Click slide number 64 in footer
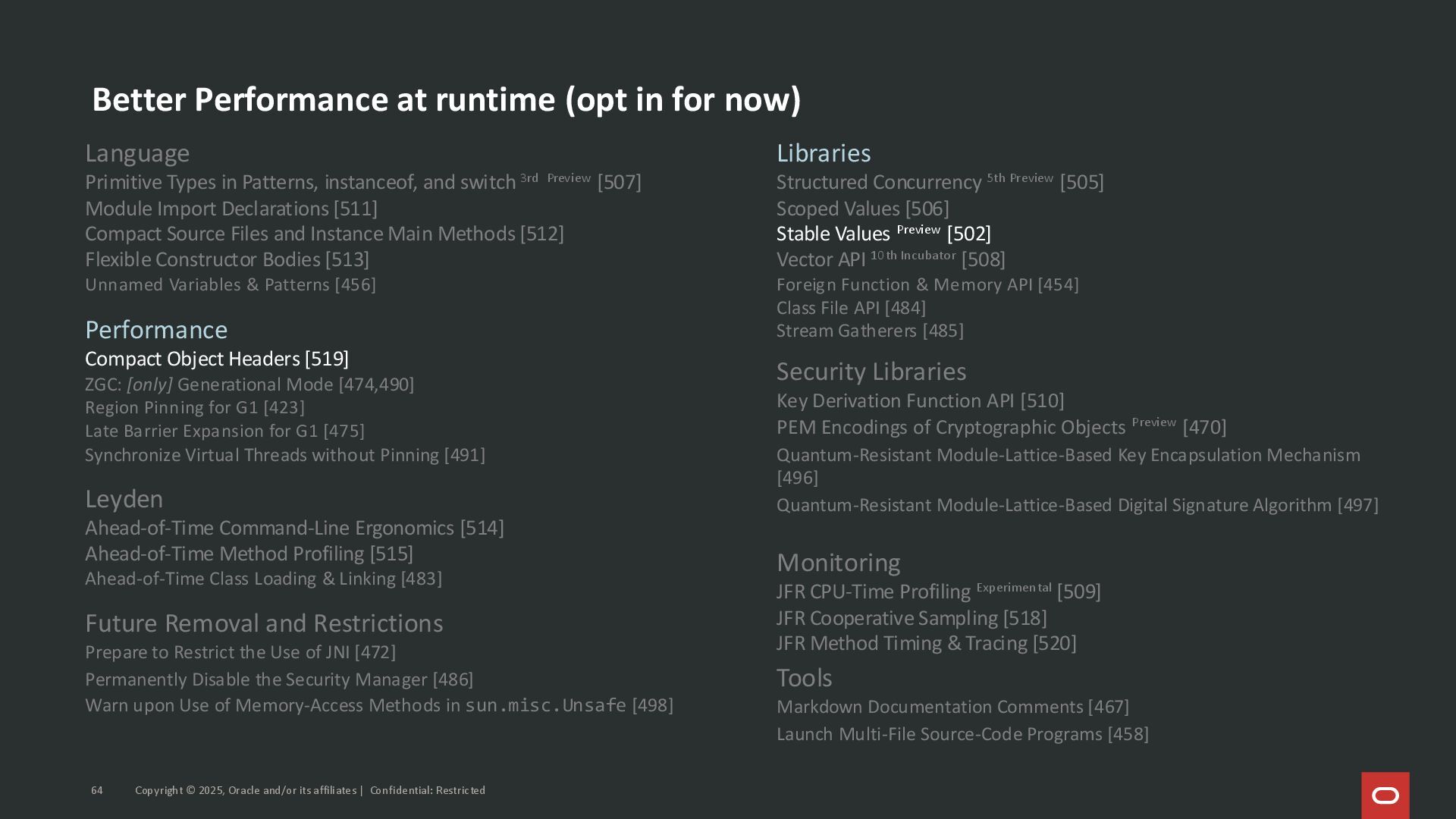 [x=97, y=790]
